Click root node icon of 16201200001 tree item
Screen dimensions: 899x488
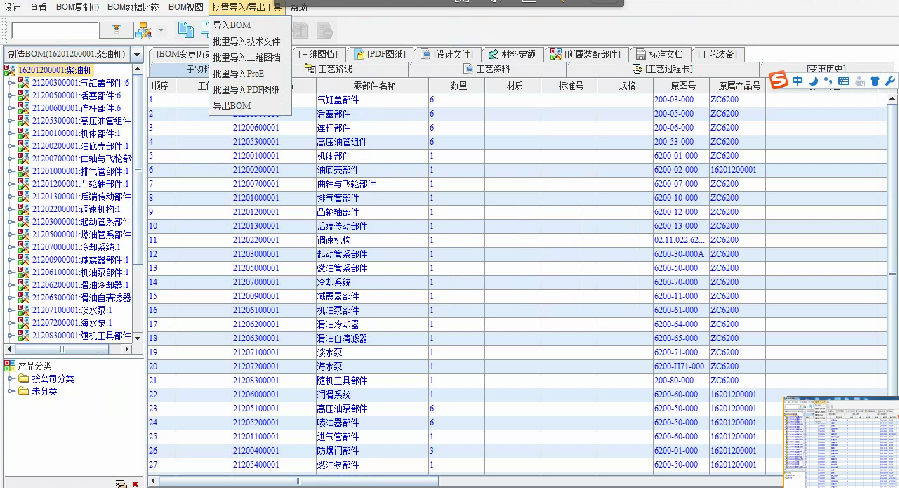pos(9,70)
